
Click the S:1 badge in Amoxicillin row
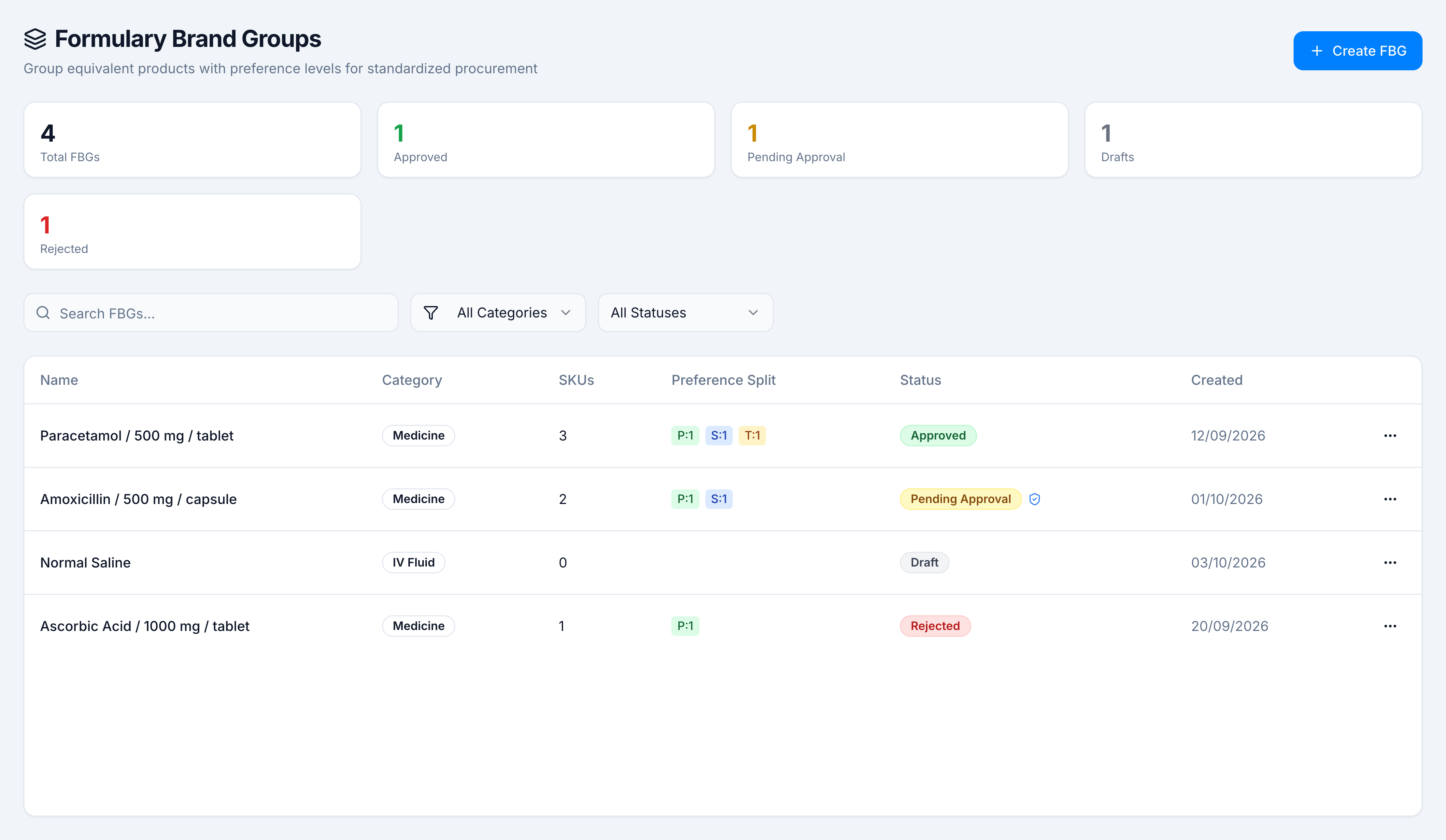(x=718, y=499)
